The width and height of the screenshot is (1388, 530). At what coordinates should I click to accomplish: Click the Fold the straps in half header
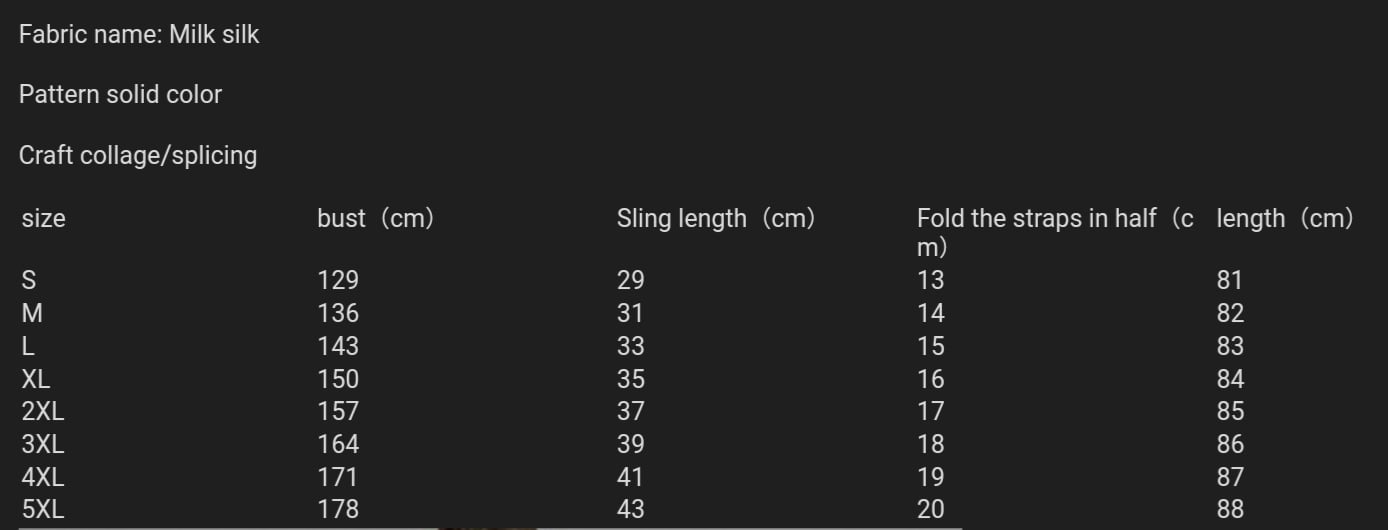pyautogui.click(x=1055, y=232)
